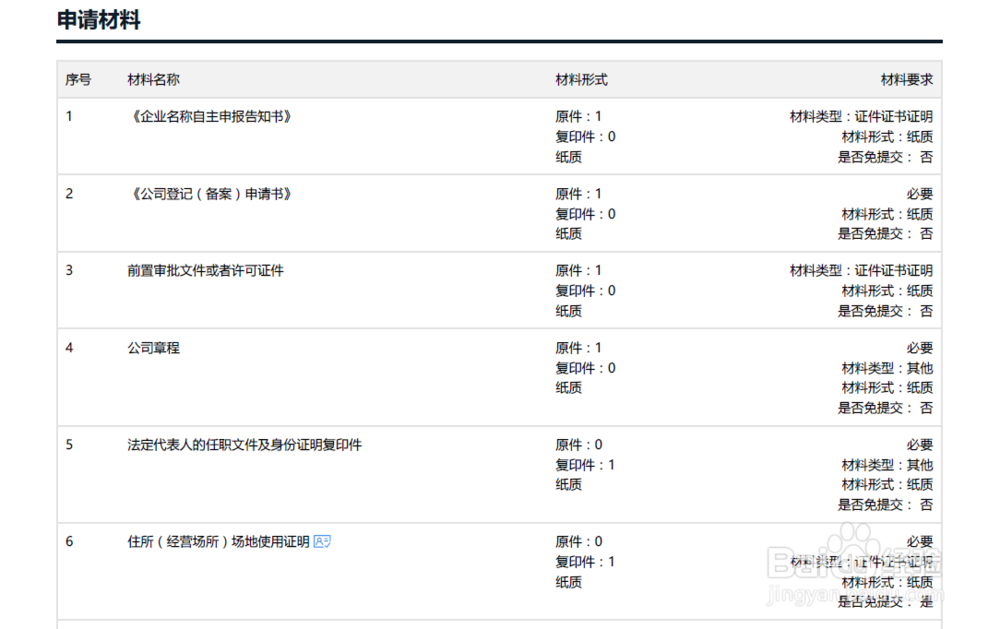Viewport: 1000px width, 629px height.
Task: Click 材料类型：其他 in the 公司章程 row
Action: (x=887, y=368)
